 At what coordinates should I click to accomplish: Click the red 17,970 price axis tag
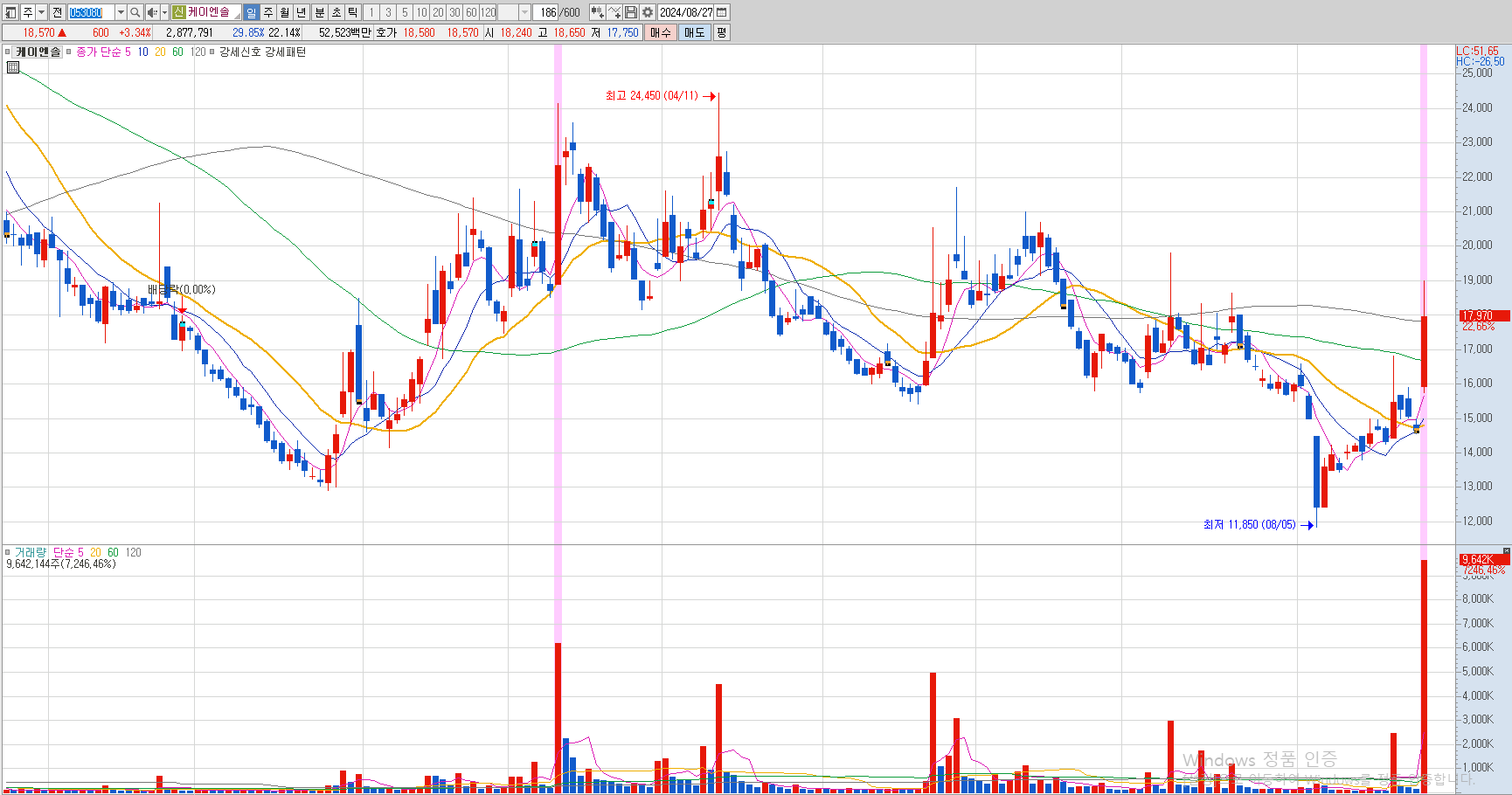1484,315
